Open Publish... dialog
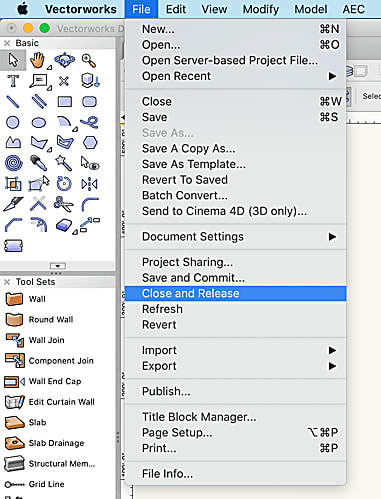381x499 pixels. click(x=236, y=391)
